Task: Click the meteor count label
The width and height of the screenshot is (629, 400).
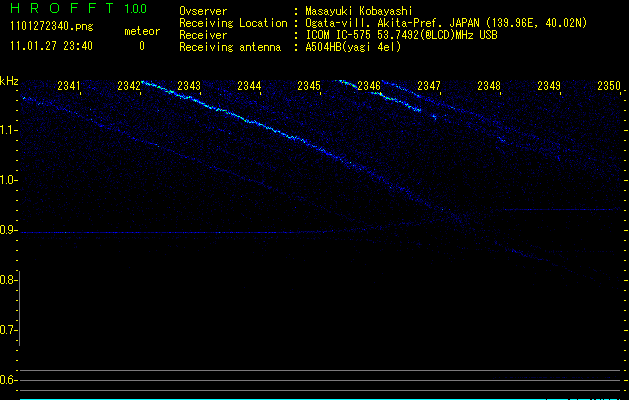Action: click(x=142, y=31)
